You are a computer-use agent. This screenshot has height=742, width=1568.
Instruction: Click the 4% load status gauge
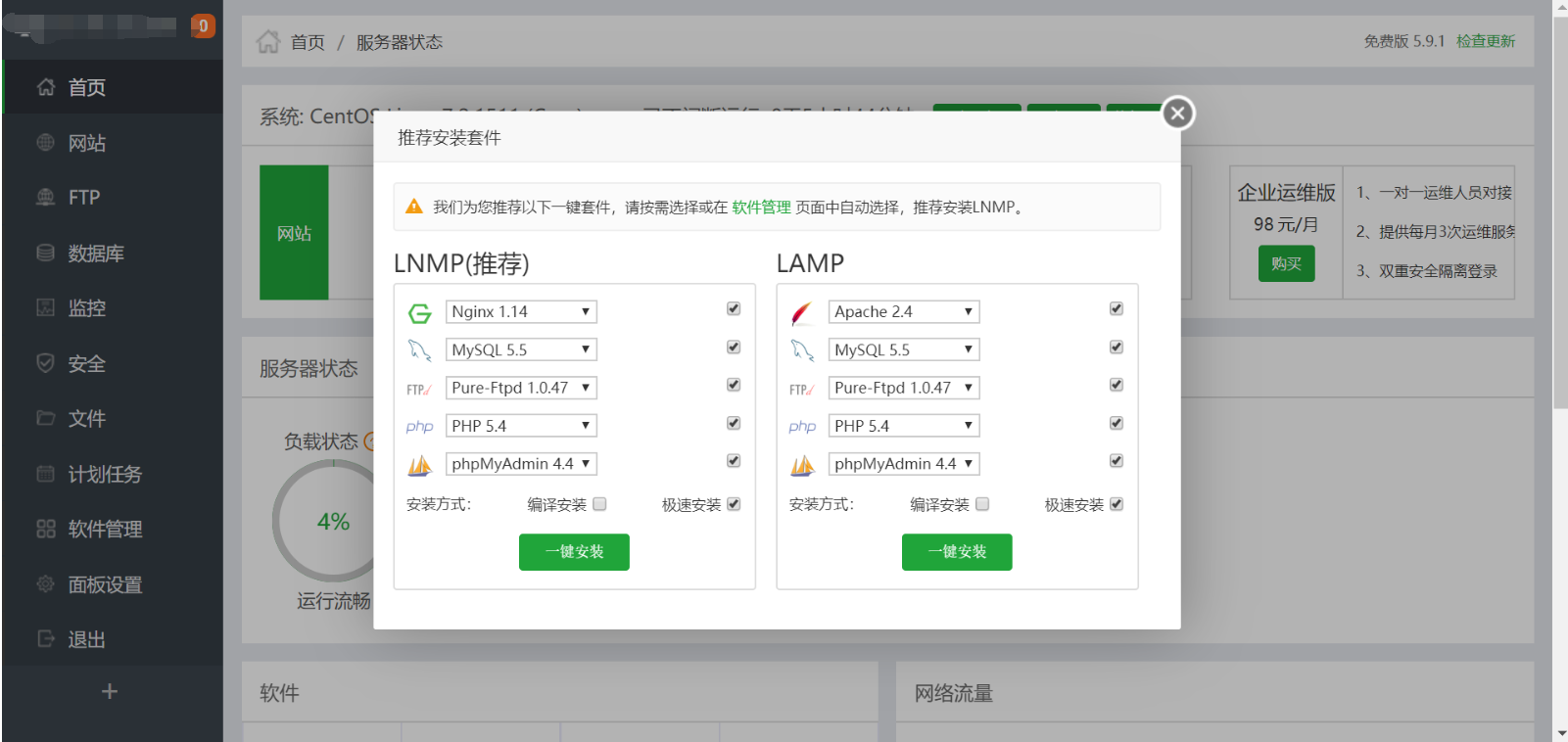tap(333, 522)
